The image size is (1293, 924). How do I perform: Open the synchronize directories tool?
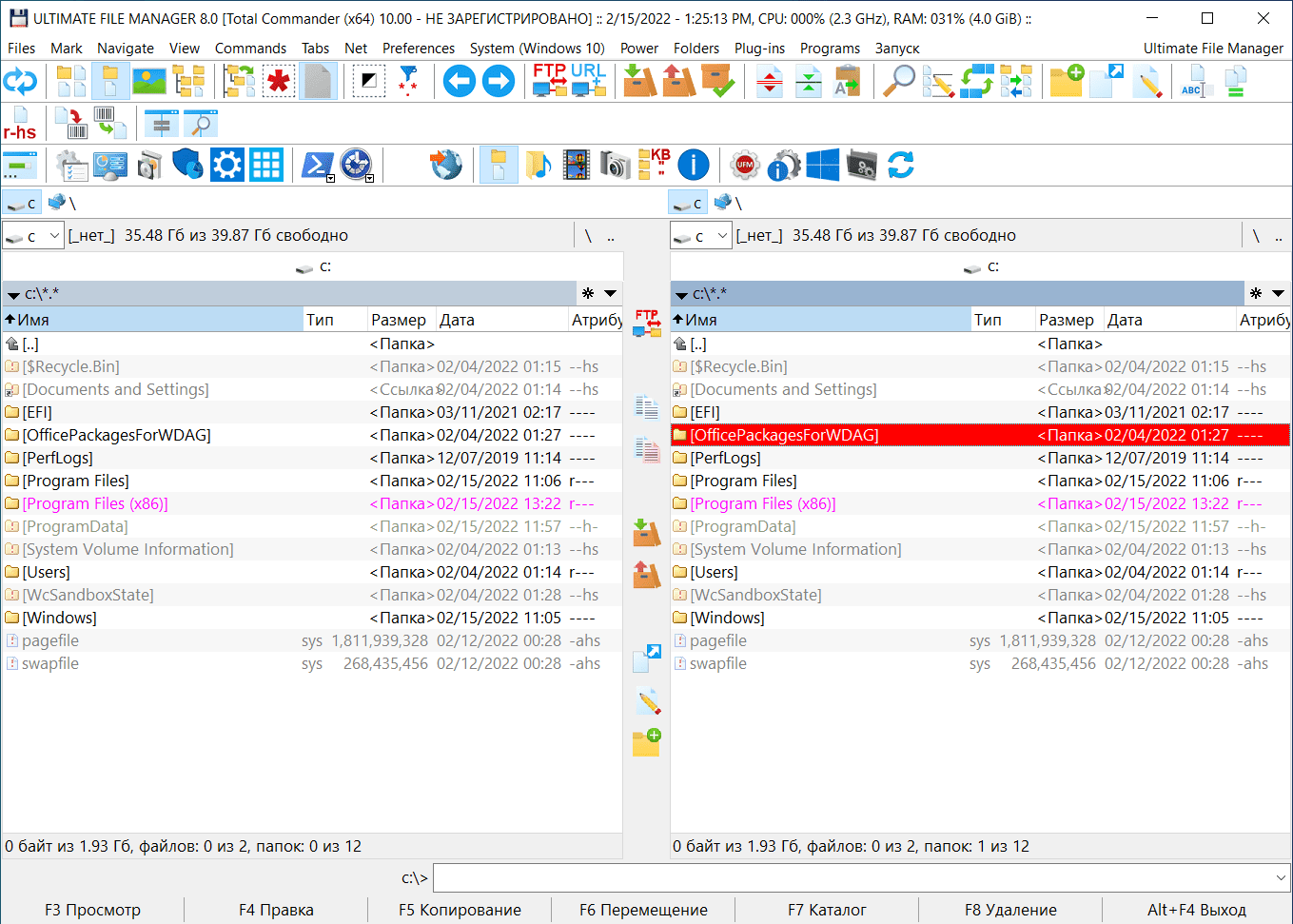pyautogui.click(x=977, y=82)
